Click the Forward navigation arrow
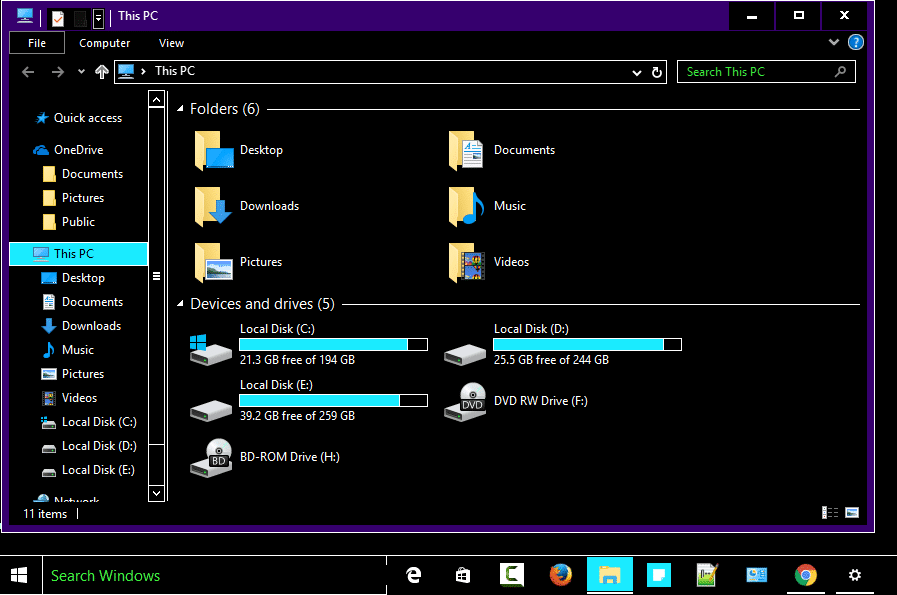This screenshot has height=595, width=897. pyautogui.click(x=57, y=72)
